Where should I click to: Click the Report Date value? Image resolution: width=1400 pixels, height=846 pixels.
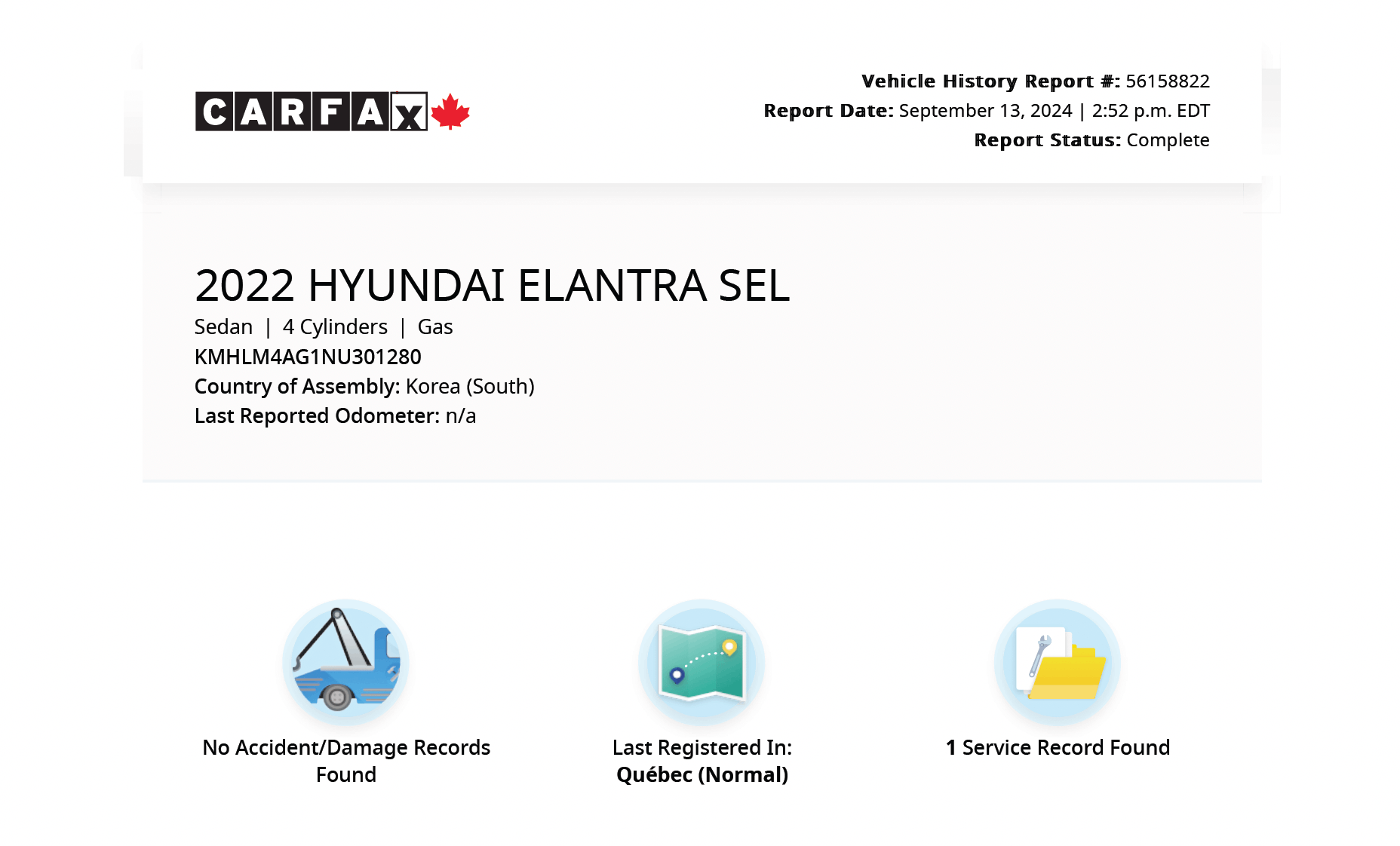click(1054, 111)
